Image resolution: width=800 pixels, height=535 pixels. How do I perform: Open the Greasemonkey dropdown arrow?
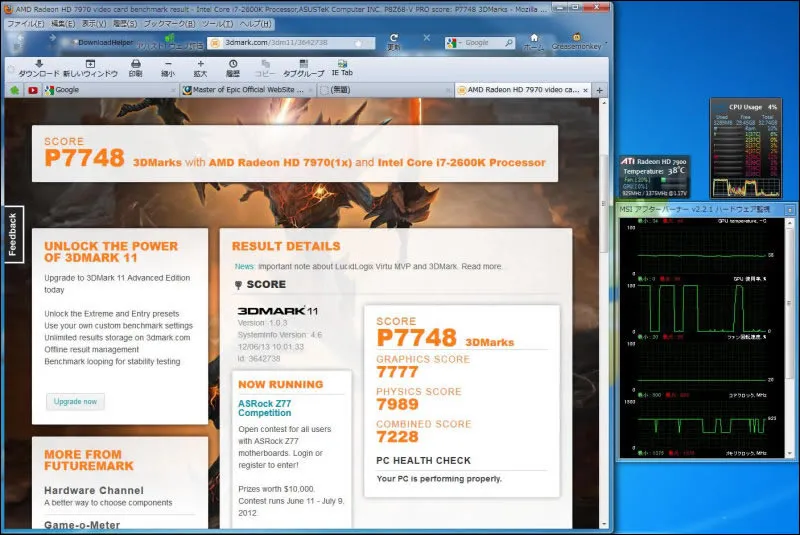(x=606, y=42)
